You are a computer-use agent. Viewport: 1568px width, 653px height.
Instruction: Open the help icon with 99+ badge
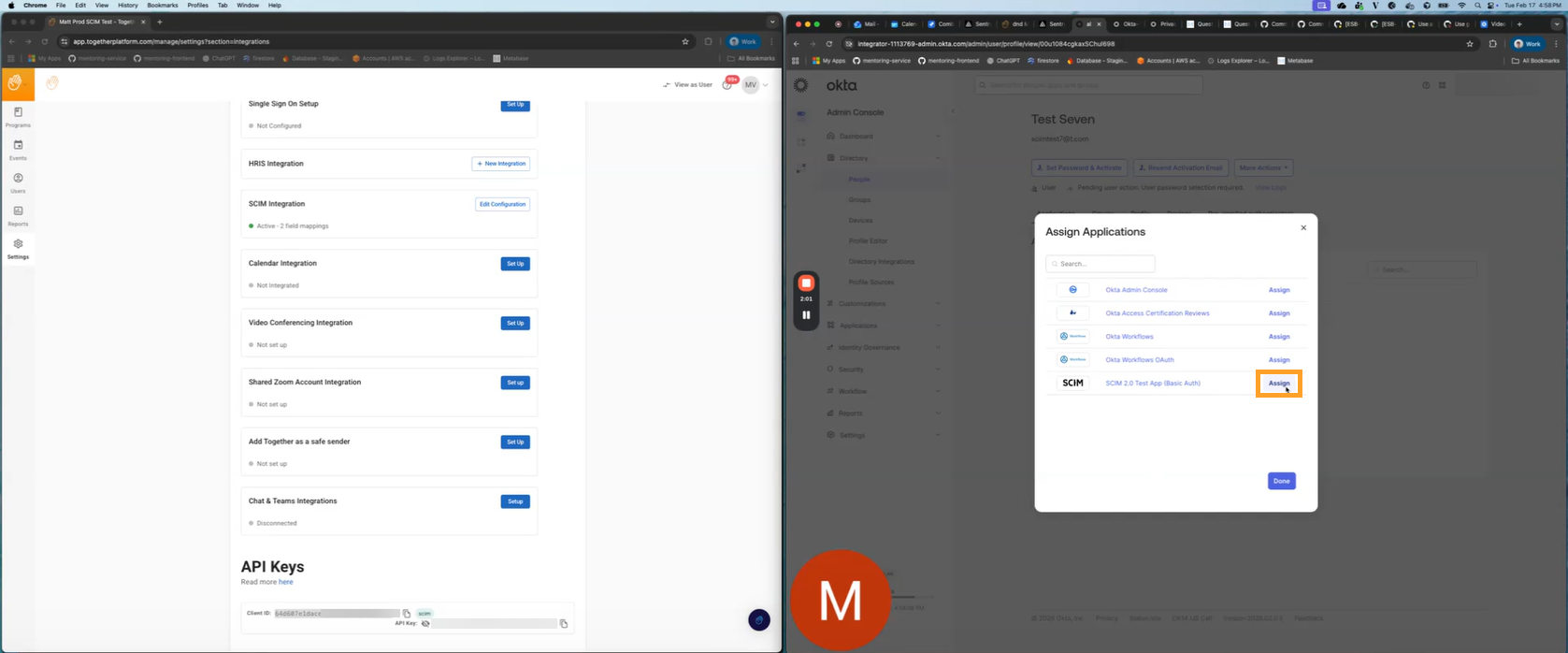[x=727, y=84]
